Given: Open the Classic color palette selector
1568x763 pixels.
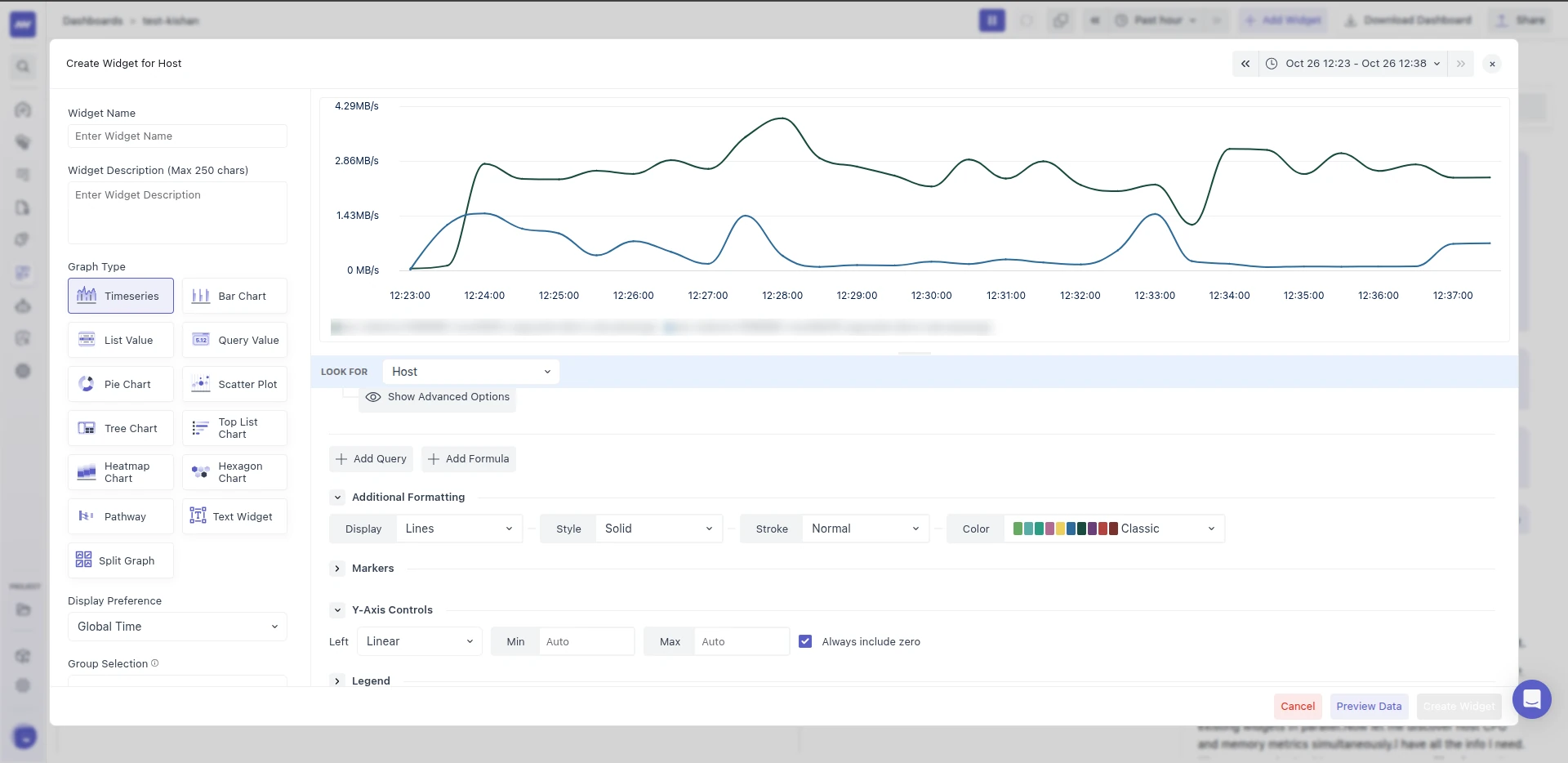Looking at the screenshot, I should [x=1114, y=529].
